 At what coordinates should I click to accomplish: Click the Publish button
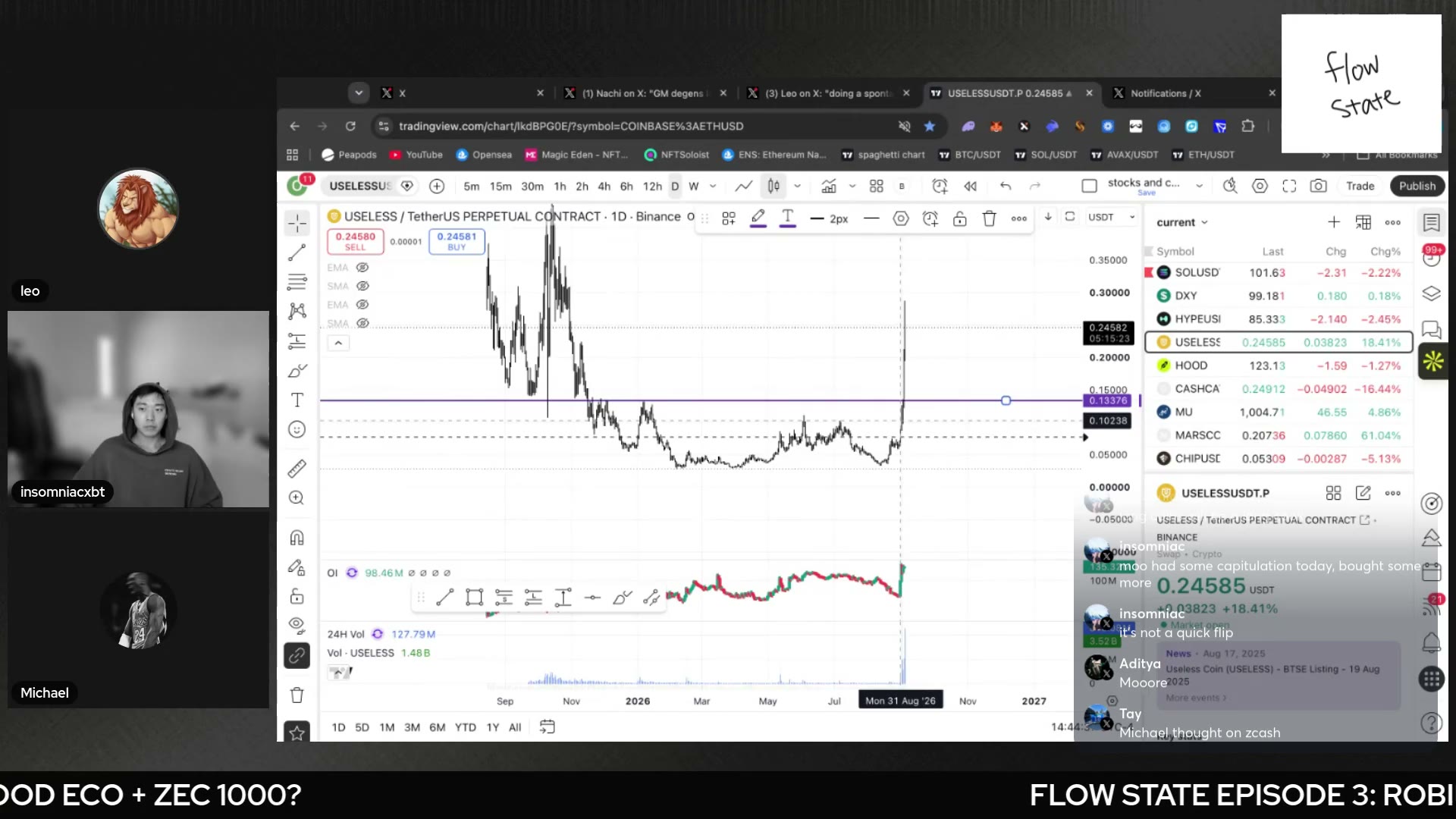click(x=1417, y=186)
